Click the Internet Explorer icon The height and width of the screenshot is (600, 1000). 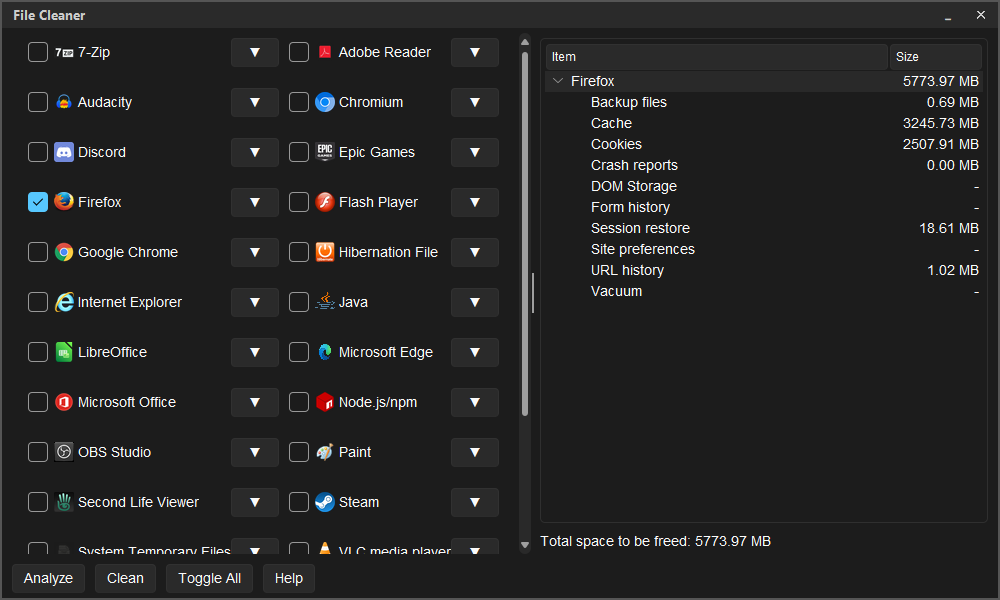click(x=64, y=302)
